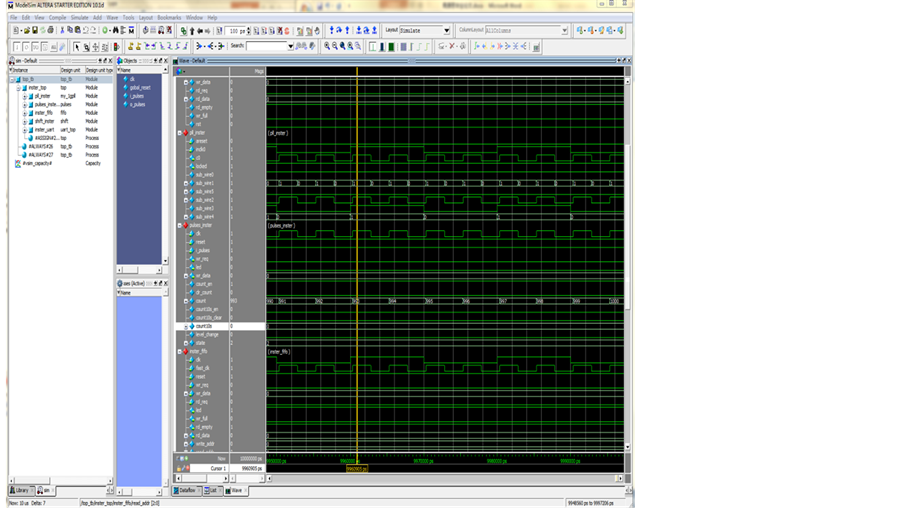The height and width of the screenshot is (508, 903).
Task: Collapse the top_tb instance node
Action: (10, 79)
